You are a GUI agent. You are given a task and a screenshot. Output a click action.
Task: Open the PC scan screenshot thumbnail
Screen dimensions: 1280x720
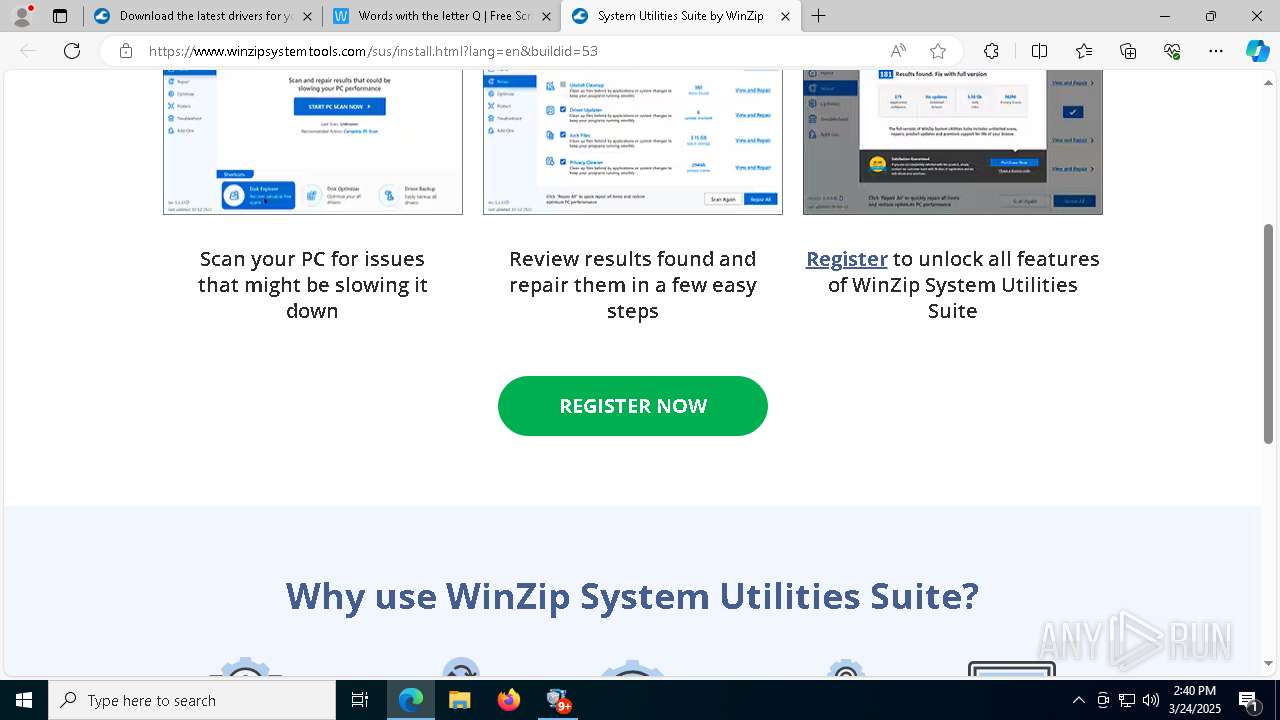pos(313,142)
